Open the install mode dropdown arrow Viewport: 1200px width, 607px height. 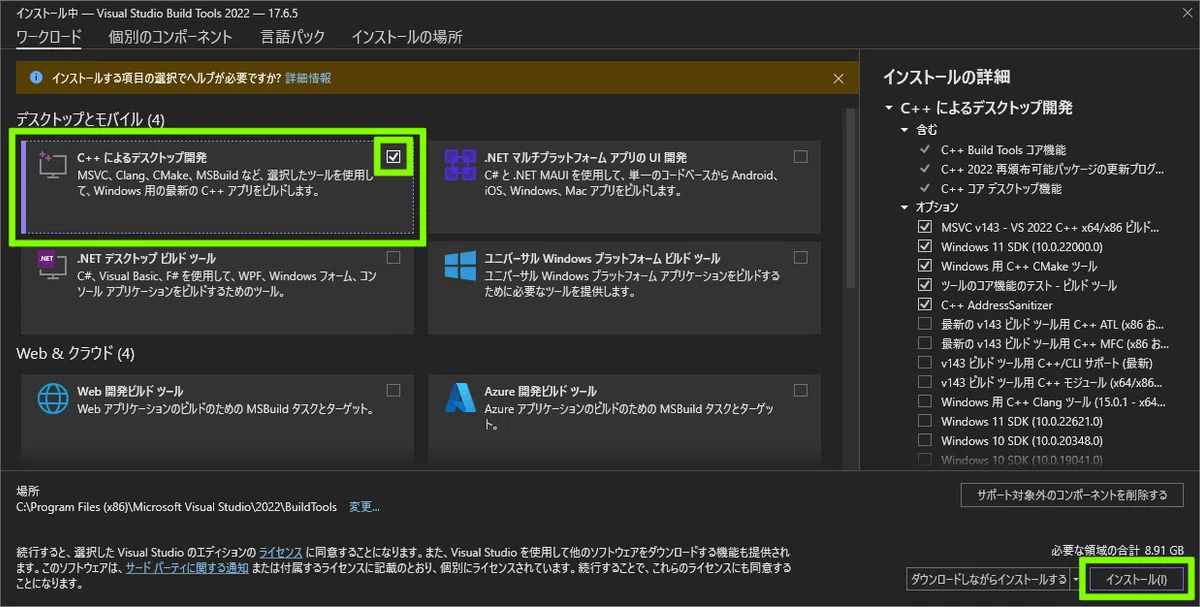click(x=1075, y=579)
